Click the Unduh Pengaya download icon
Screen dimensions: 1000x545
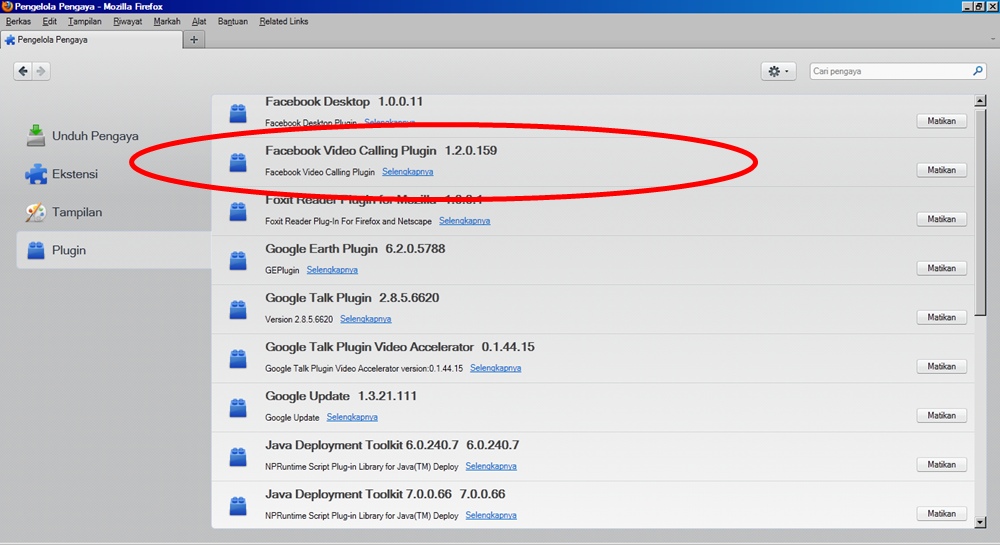(x=36, y=136)
